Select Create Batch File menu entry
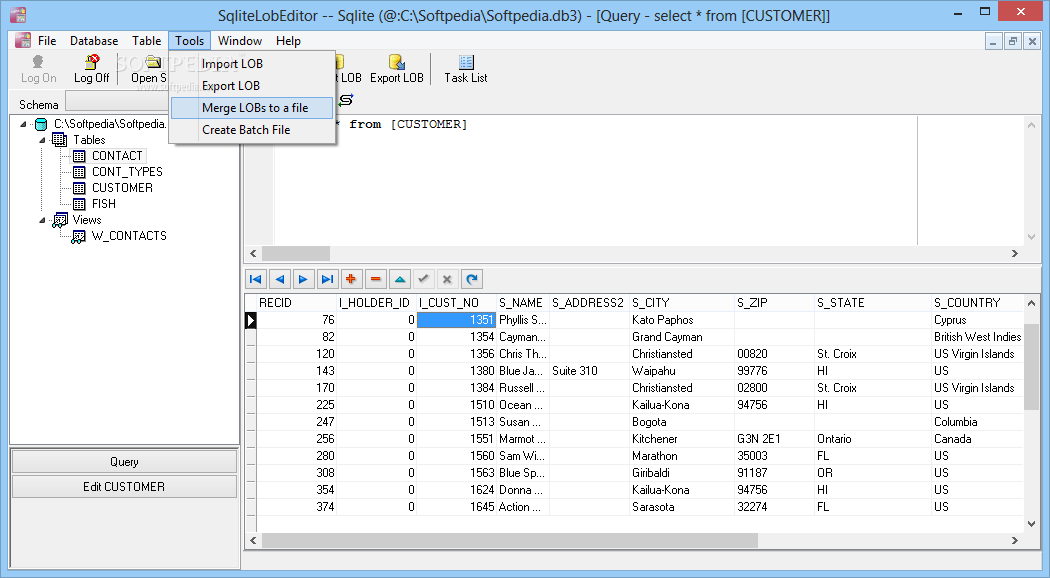1050x578 pixels. 252,130
